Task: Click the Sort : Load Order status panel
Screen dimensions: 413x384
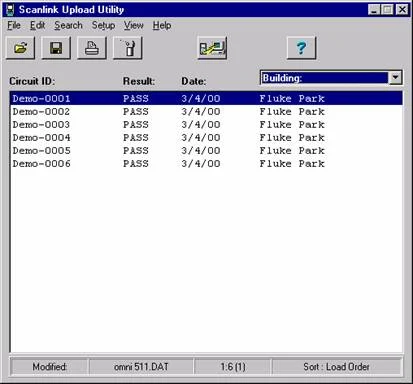Action: [336, 367]
